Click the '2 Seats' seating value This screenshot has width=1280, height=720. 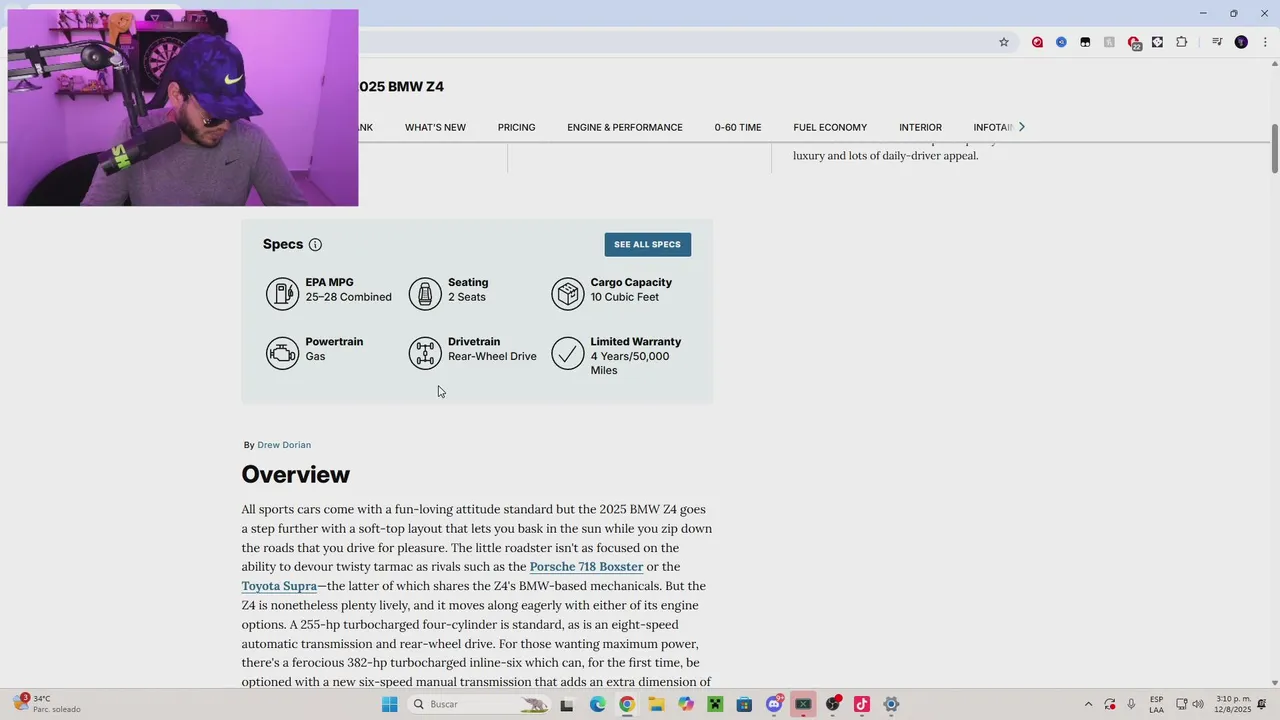(x=467, y=297)
